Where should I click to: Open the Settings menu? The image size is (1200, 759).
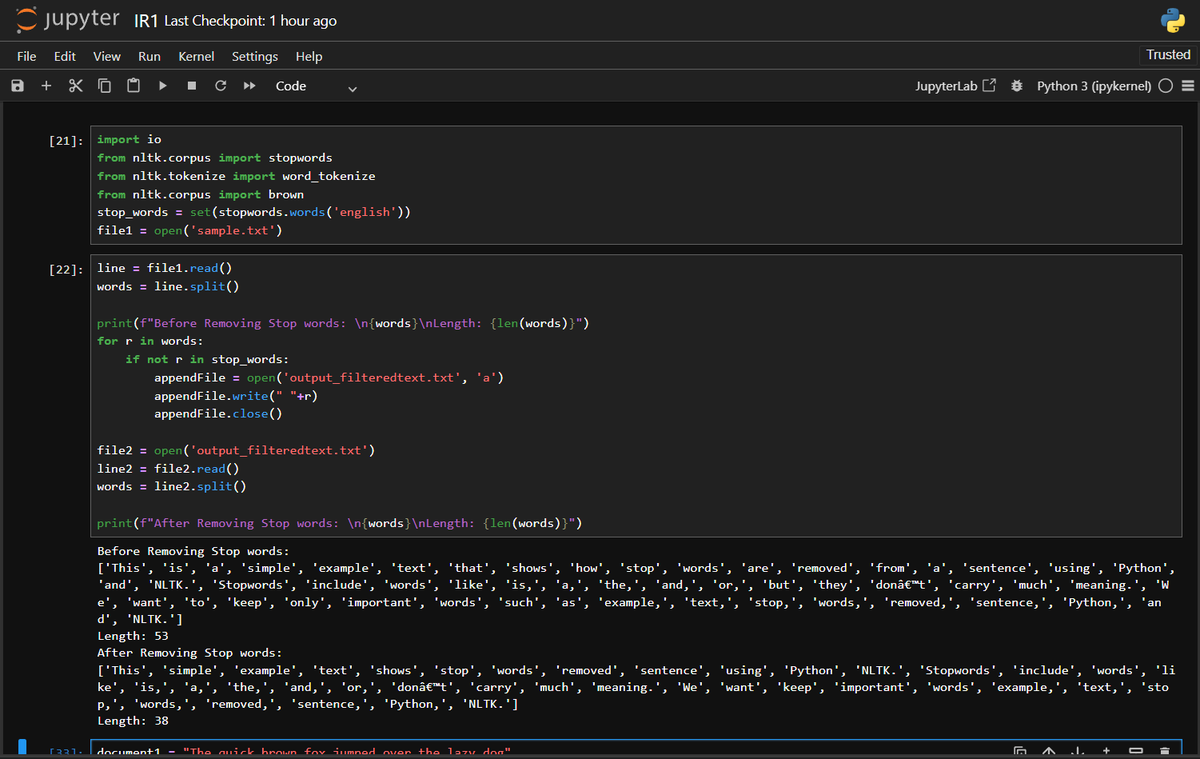coord(255,56)
